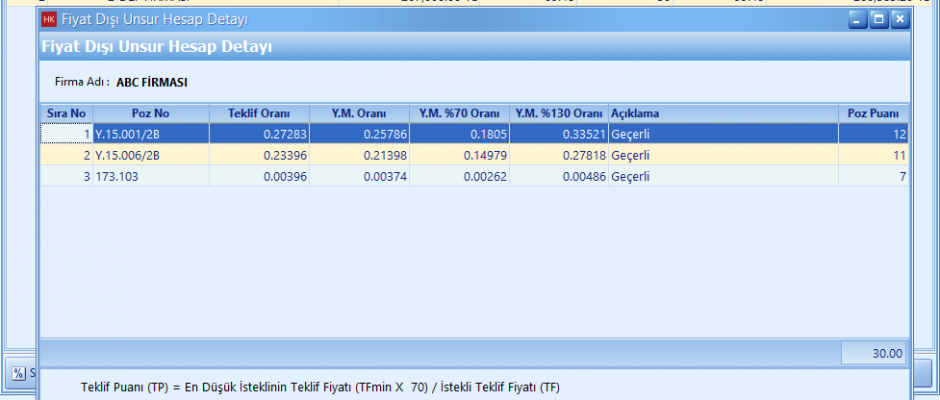940x400 pixels.
Task: Click the percent icon button at bottom left
Action: coord(18,373)
